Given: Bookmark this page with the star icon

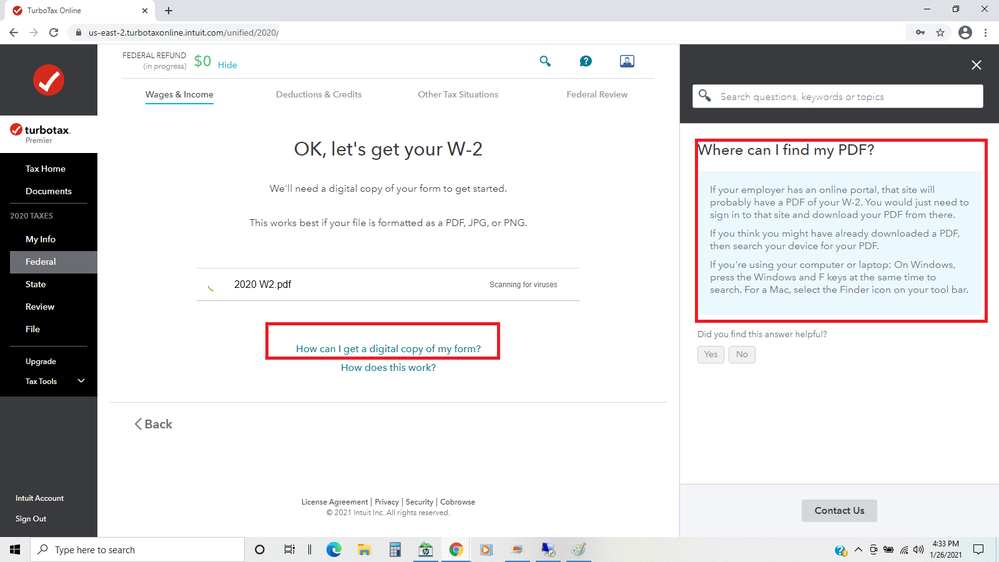Looking at the screenshot, I should coord(940,32).
